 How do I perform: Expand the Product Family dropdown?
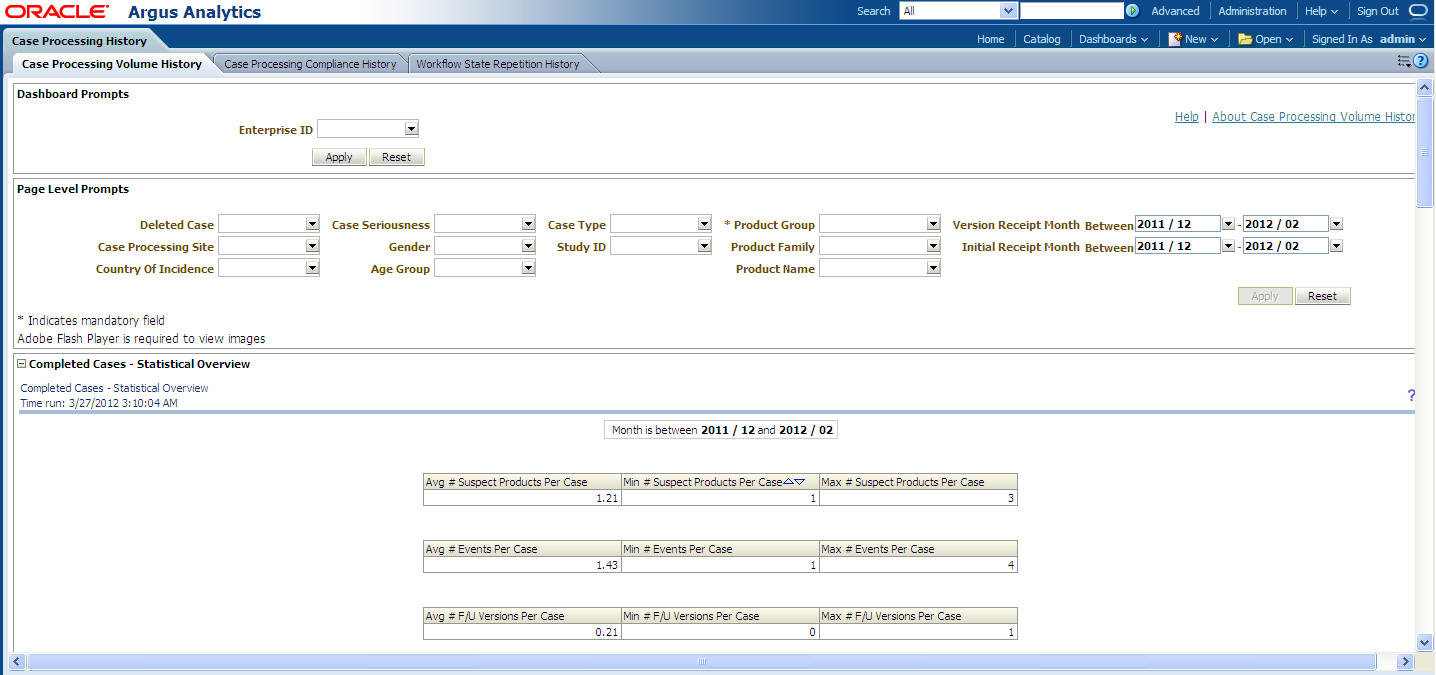click(933, 246)
